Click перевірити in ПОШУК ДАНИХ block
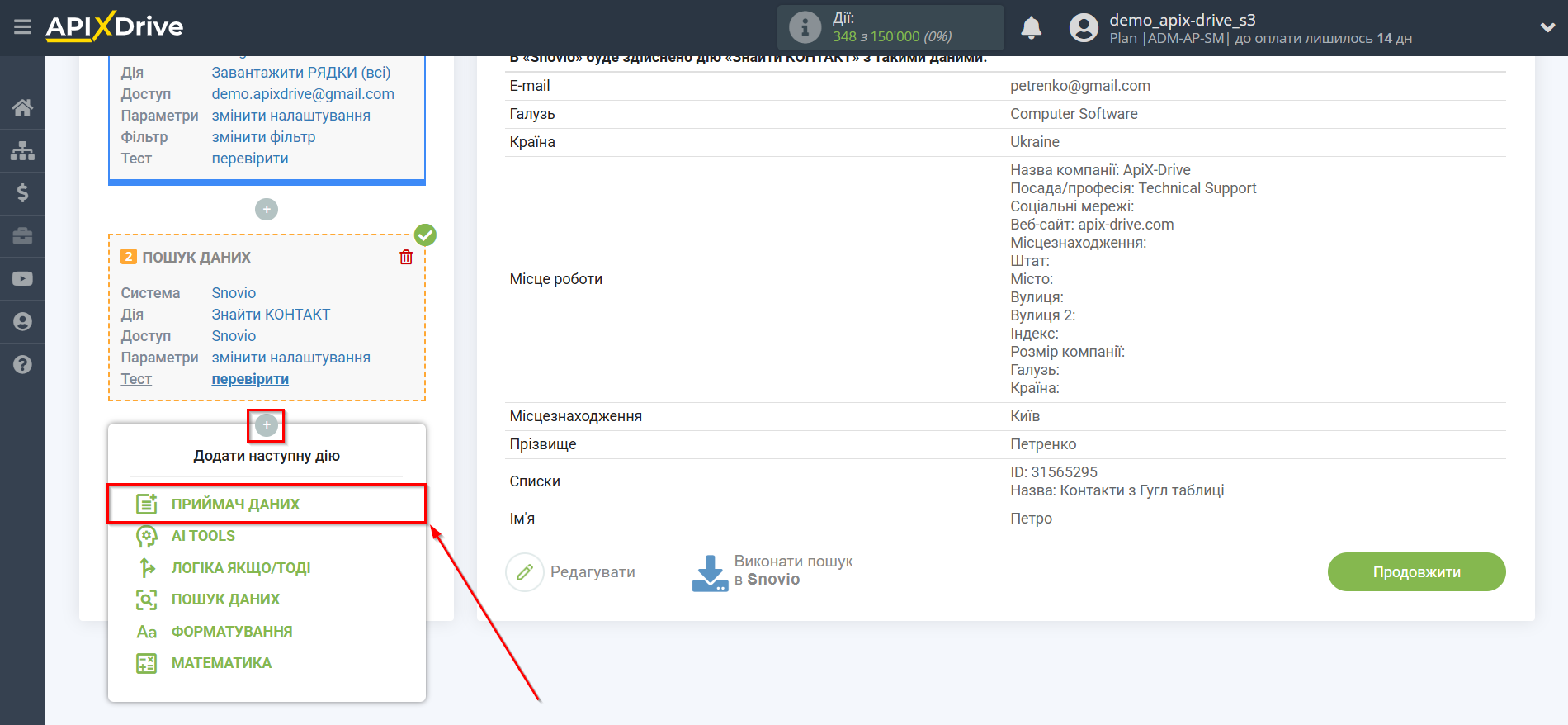 (x=250, y=379)
